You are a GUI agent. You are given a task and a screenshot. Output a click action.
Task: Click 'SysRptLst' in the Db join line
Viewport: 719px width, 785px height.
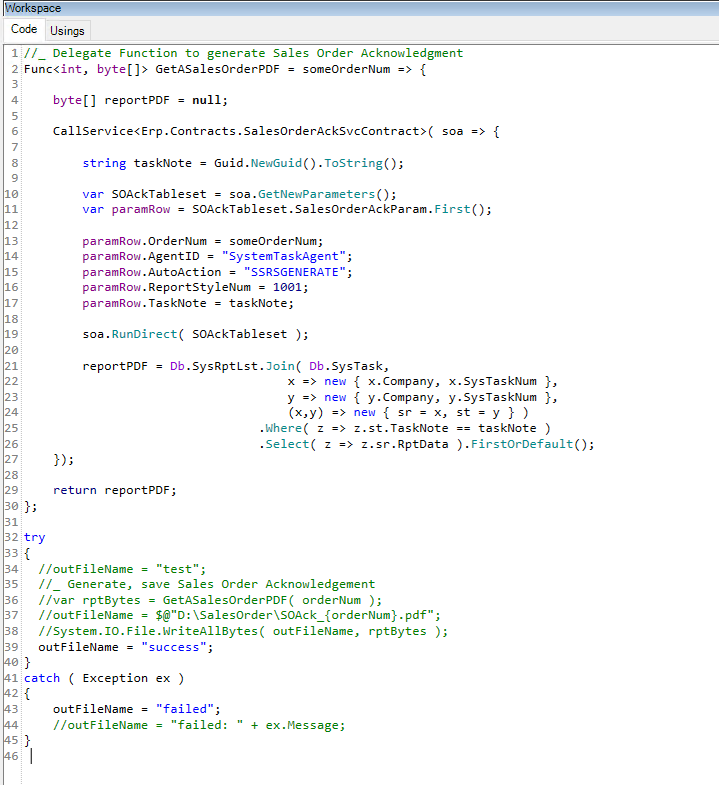click(225, 366)
